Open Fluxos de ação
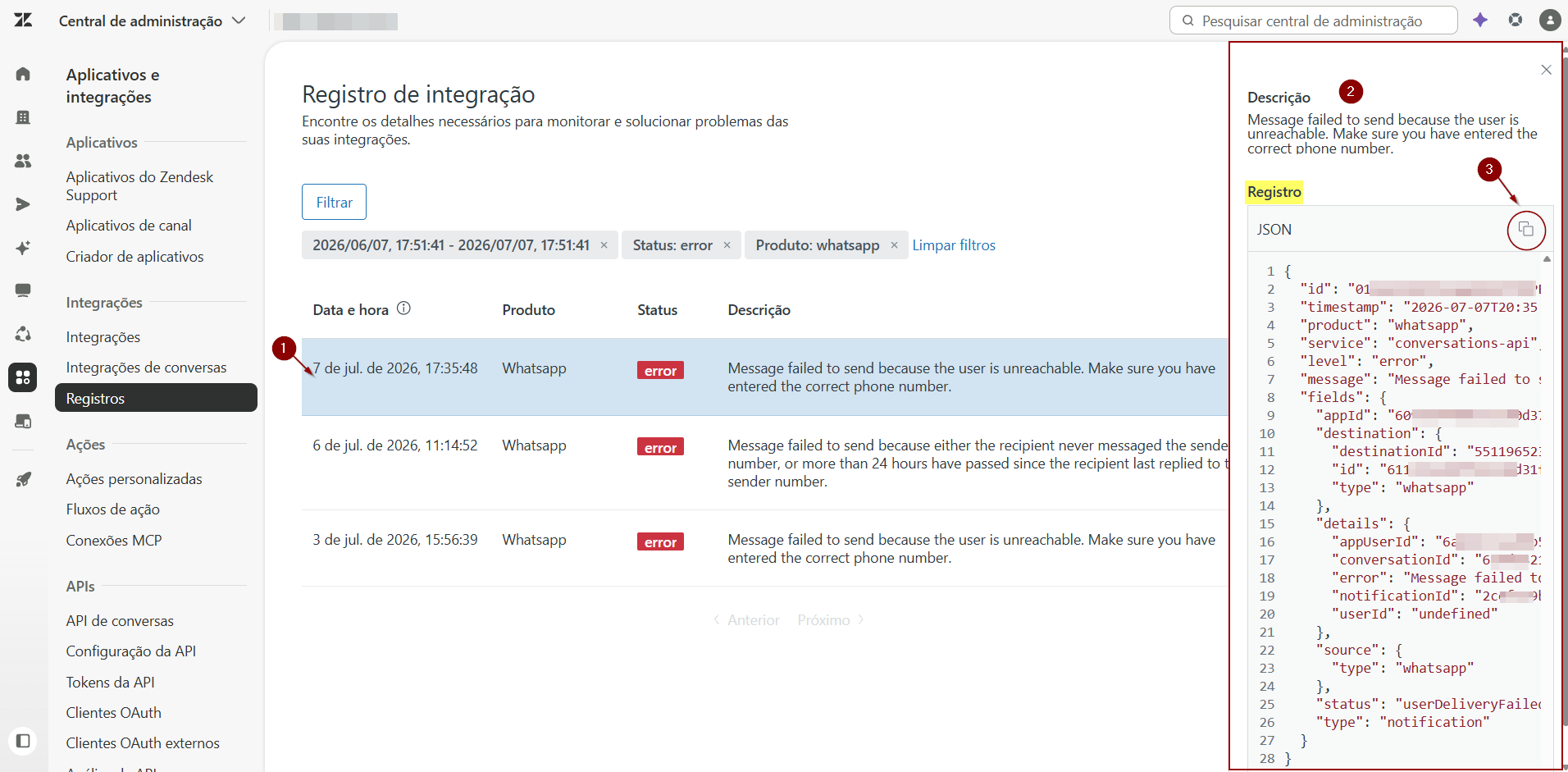Viewport: 1568px width, 772px height. click(x=113, y=509)
